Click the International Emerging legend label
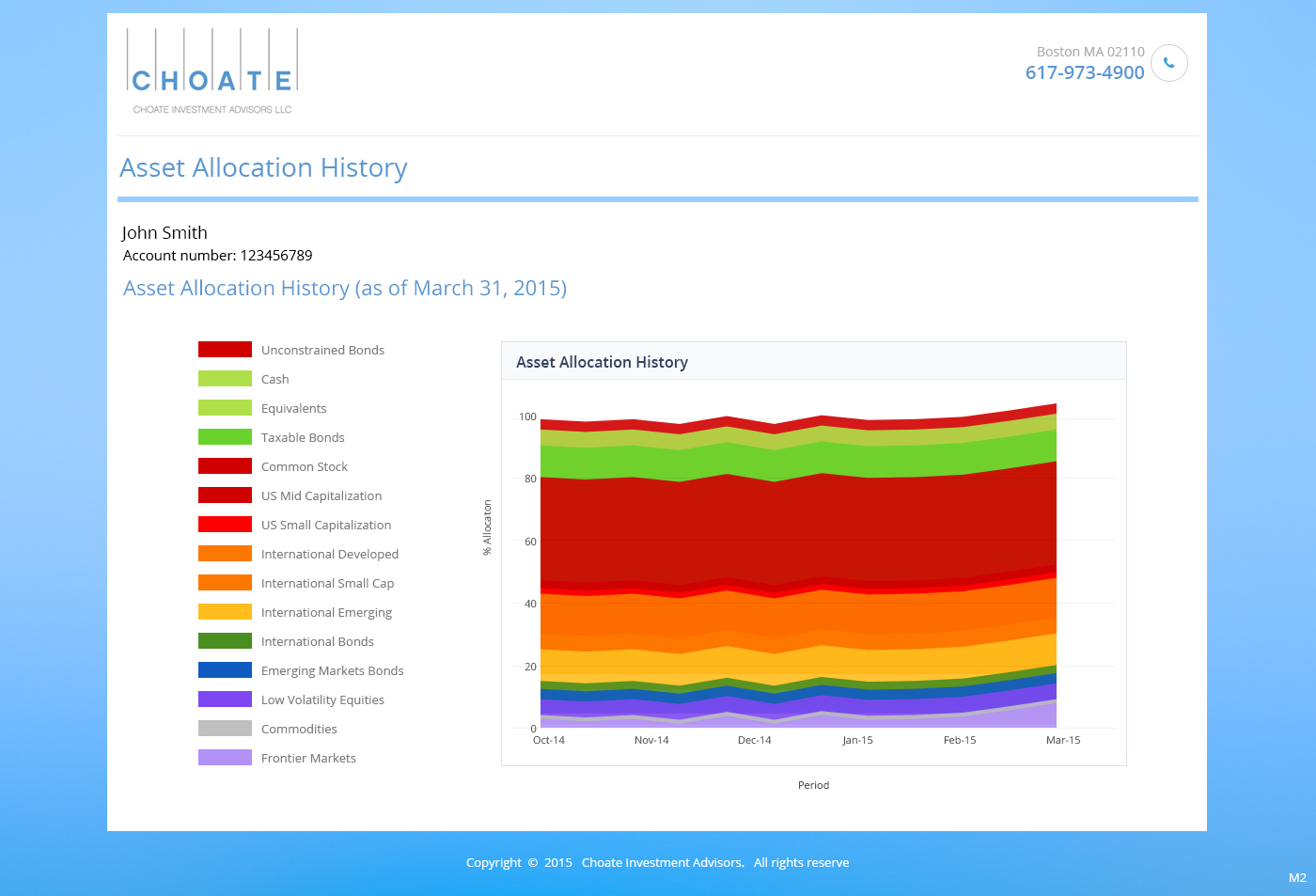 point(326,612)
